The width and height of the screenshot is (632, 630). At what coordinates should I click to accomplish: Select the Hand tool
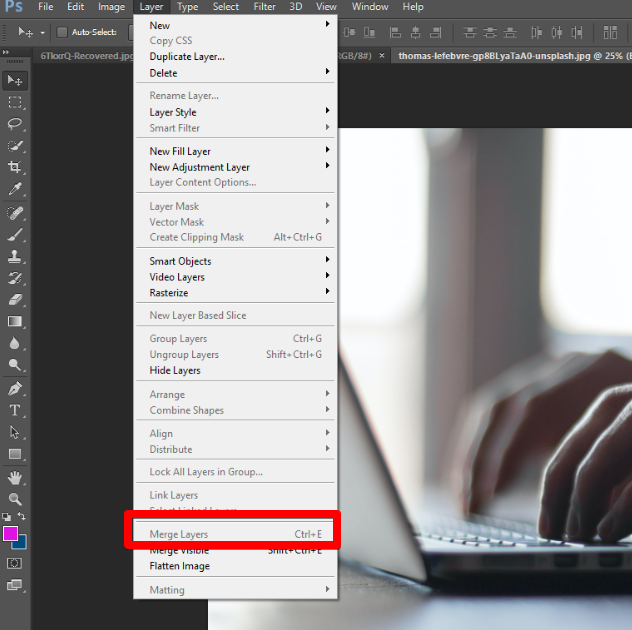(15, 477)
